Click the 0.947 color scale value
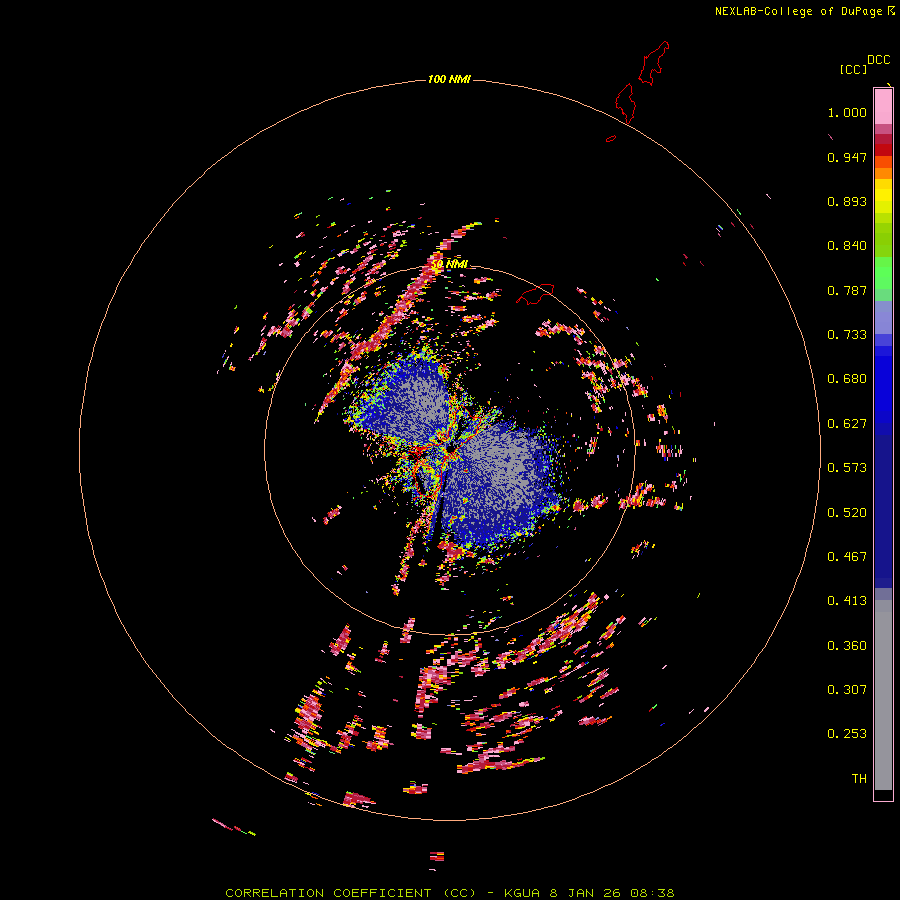This screenshot has height=900, width=900. pos(847,157)
